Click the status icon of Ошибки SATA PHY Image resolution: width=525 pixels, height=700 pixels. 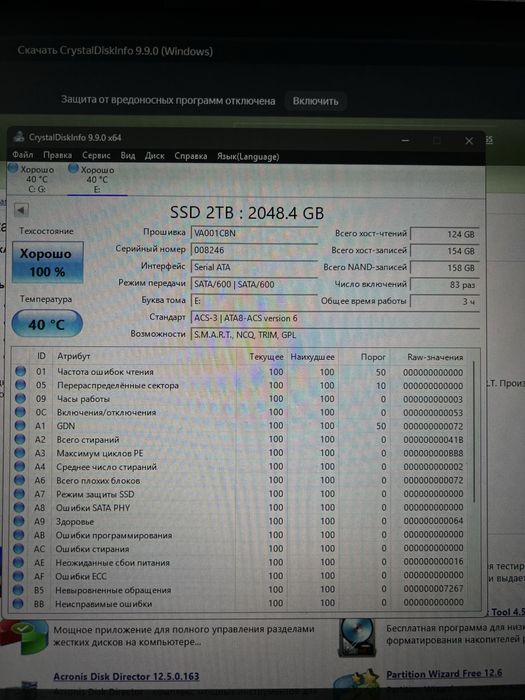tap(19, 508)
